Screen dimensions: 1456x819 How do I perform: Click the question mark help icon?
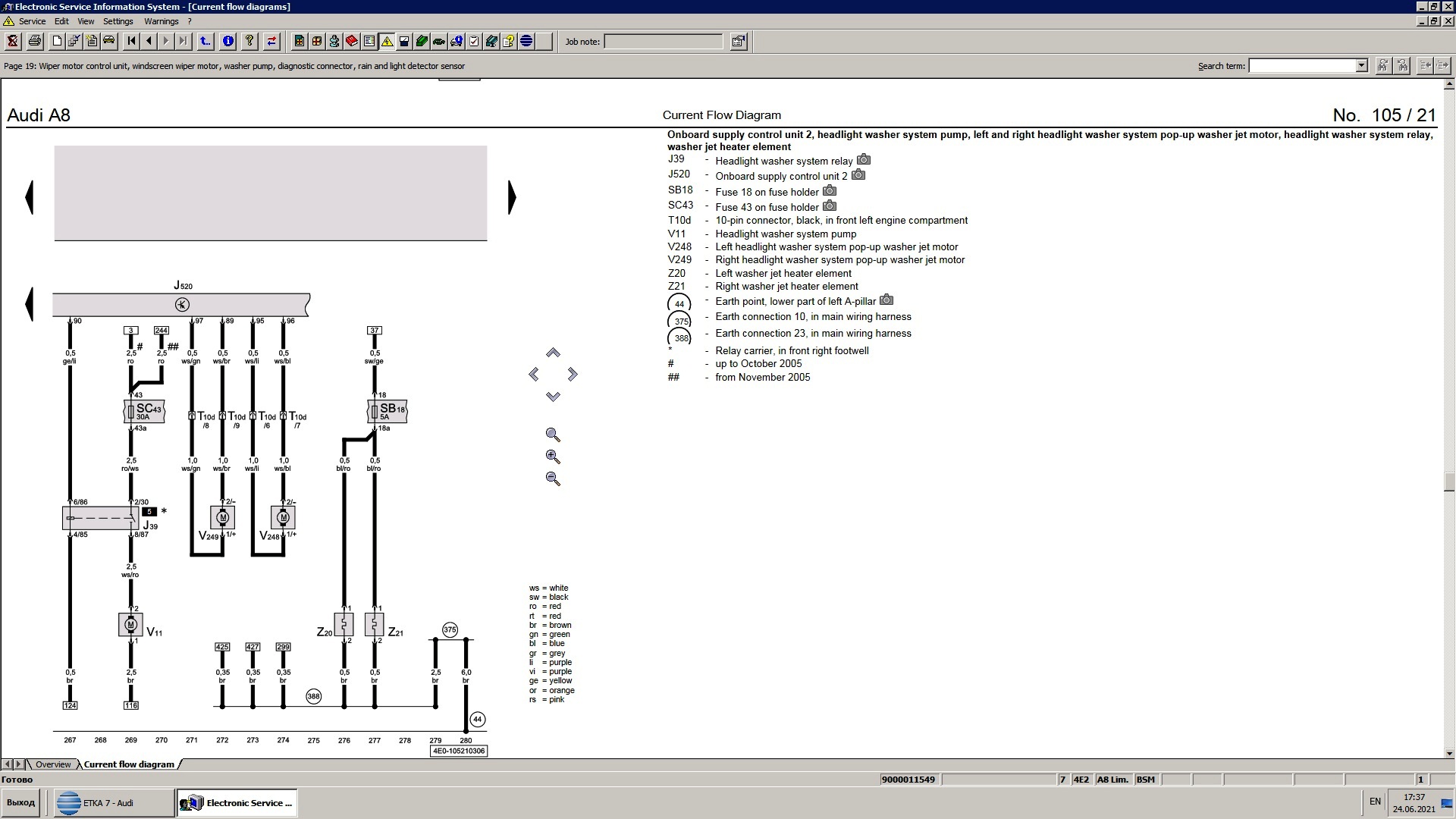(249, 42)
